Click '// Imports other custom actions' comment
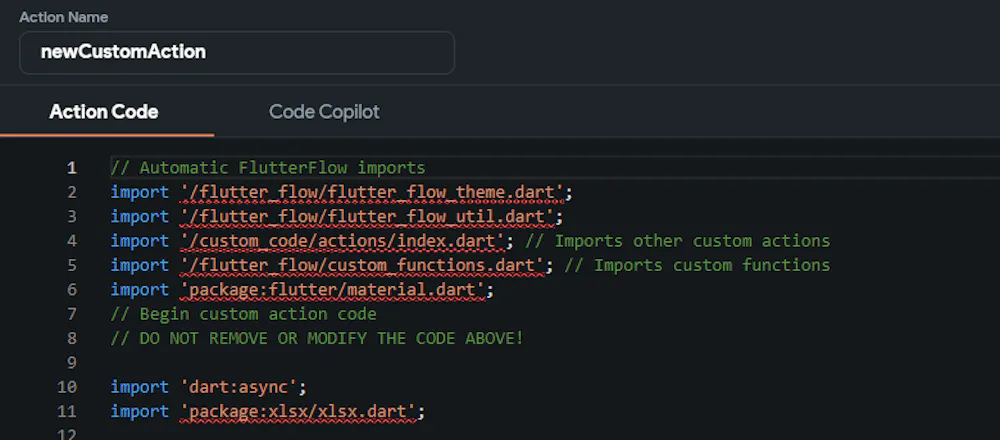 pos(677,241)
